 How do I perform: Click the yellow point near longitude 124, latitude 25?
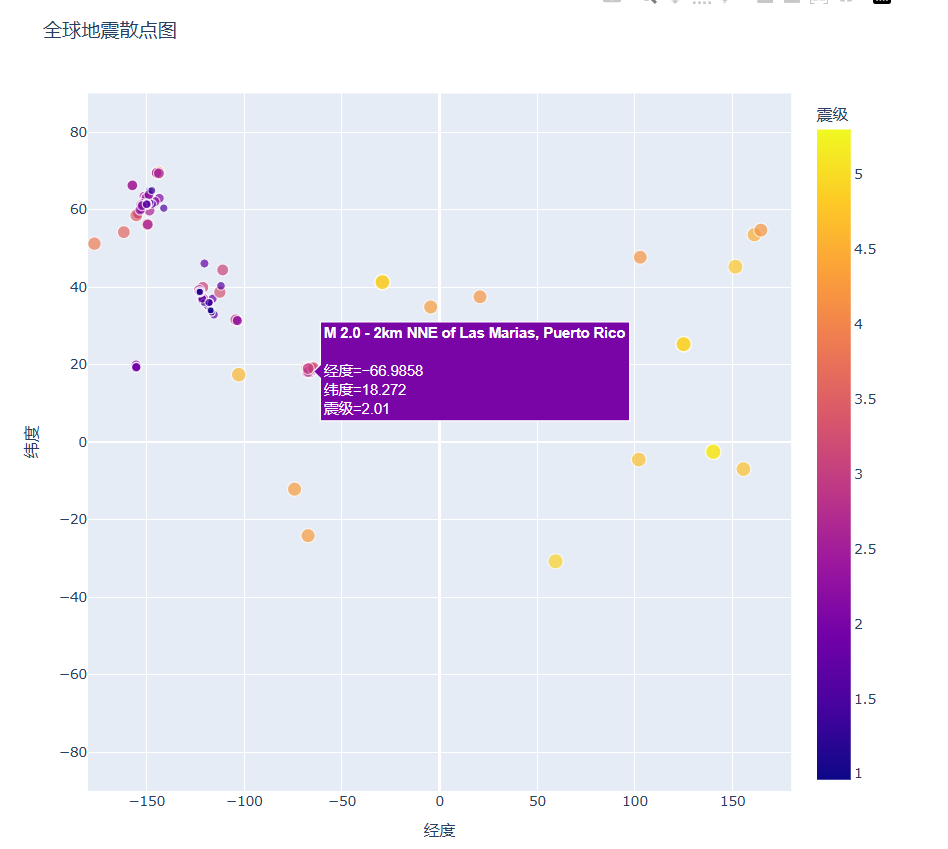[683, 344]
